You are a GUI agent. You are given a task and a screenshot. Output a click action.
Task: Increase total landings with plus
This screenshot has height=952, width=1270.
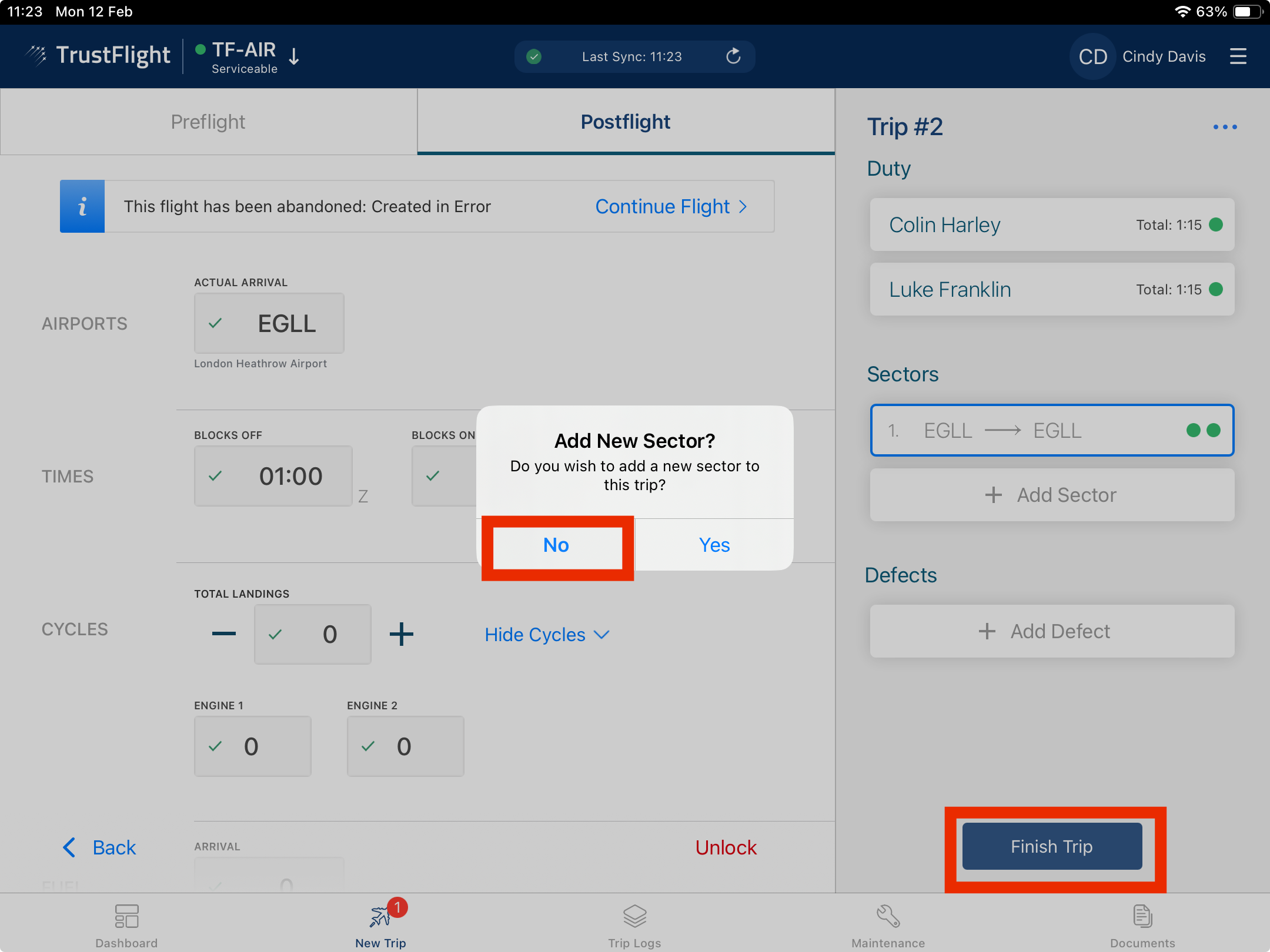click(402, 634)
